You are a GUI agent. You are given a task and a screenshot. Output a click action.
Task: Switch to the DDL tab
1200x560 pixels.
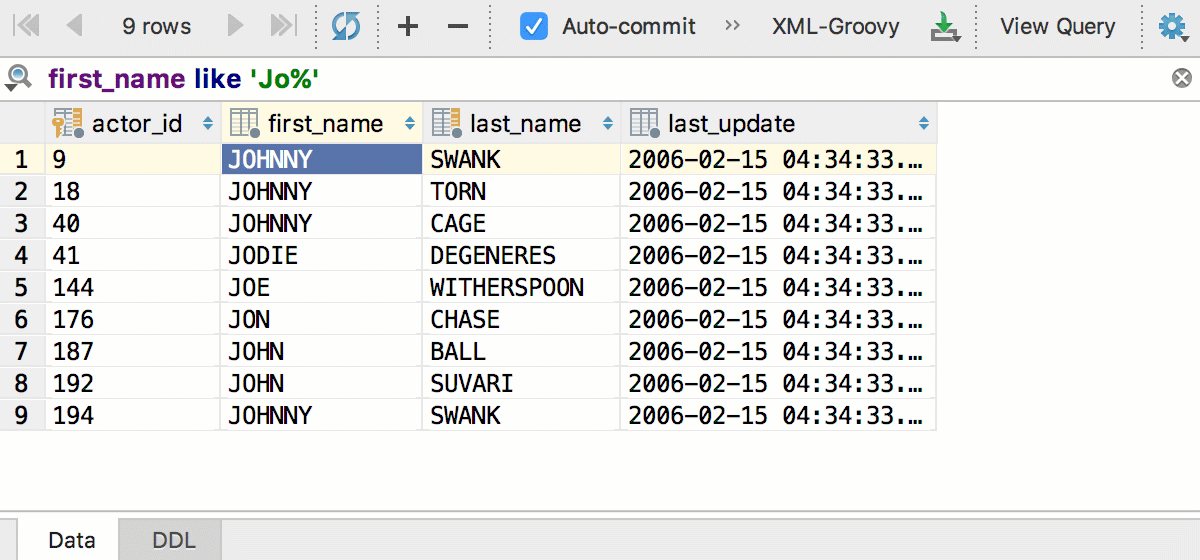[x=174, y=541]
